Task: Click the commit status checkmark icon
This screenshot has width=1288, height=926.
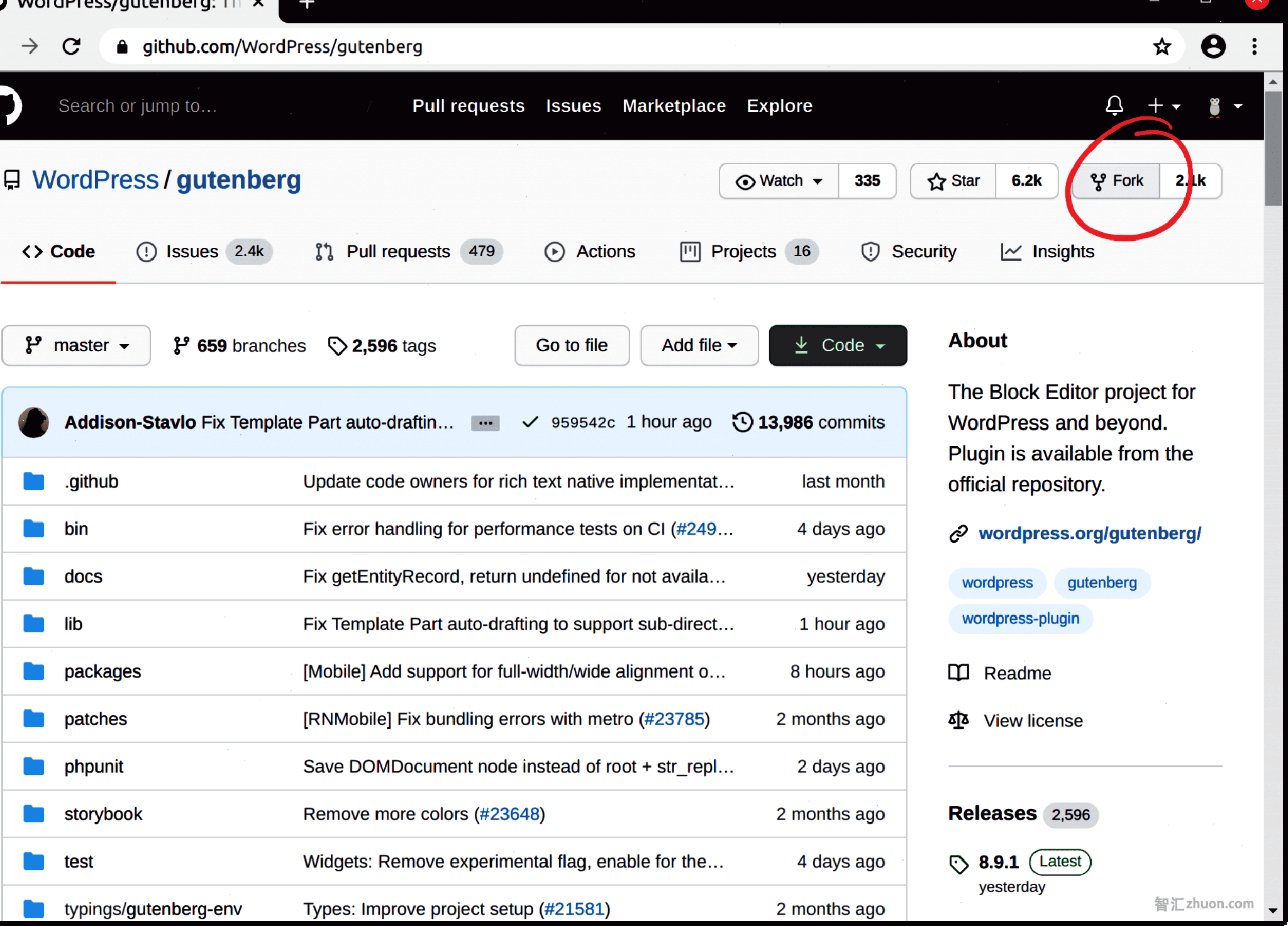Action: pos(530,422)
